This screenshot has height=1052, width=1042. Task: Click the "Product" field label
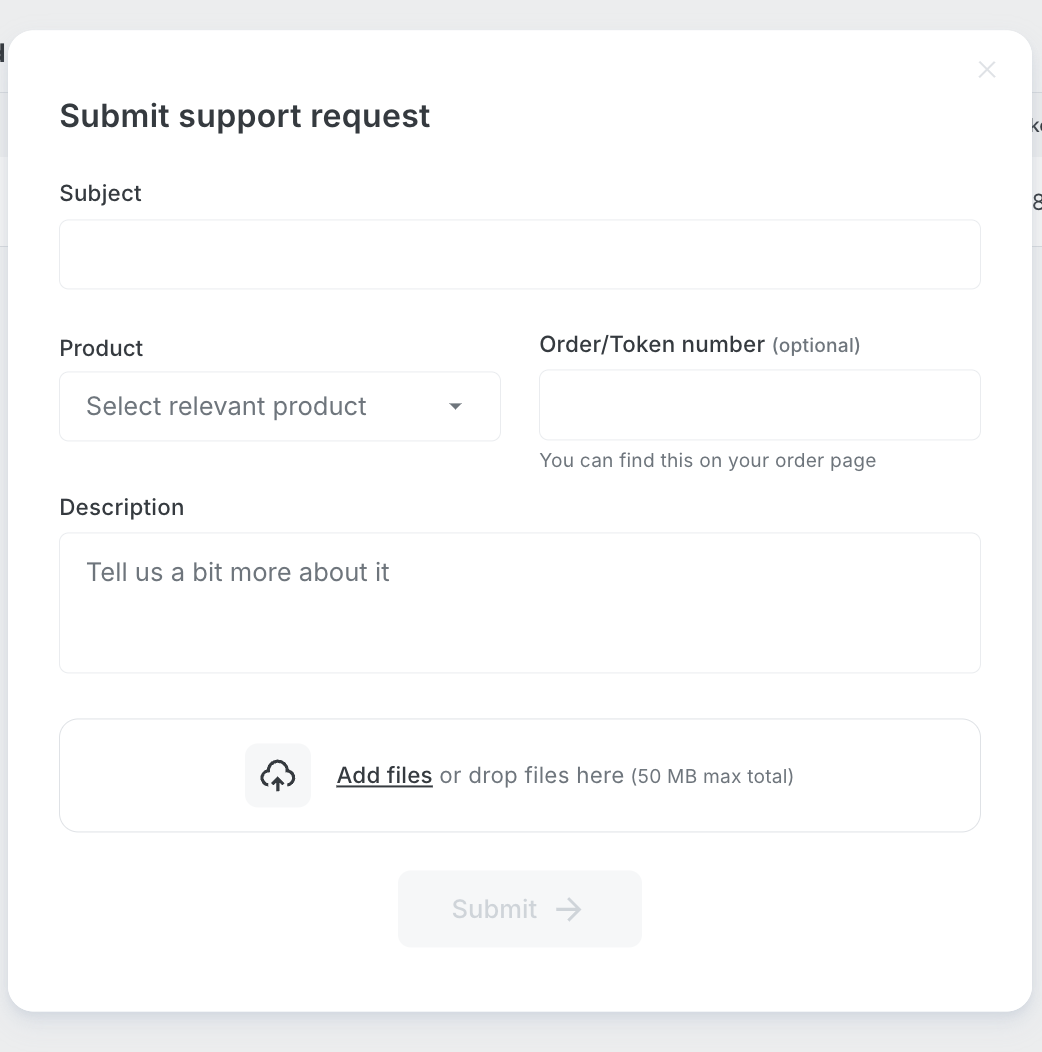tap(101, 348)
